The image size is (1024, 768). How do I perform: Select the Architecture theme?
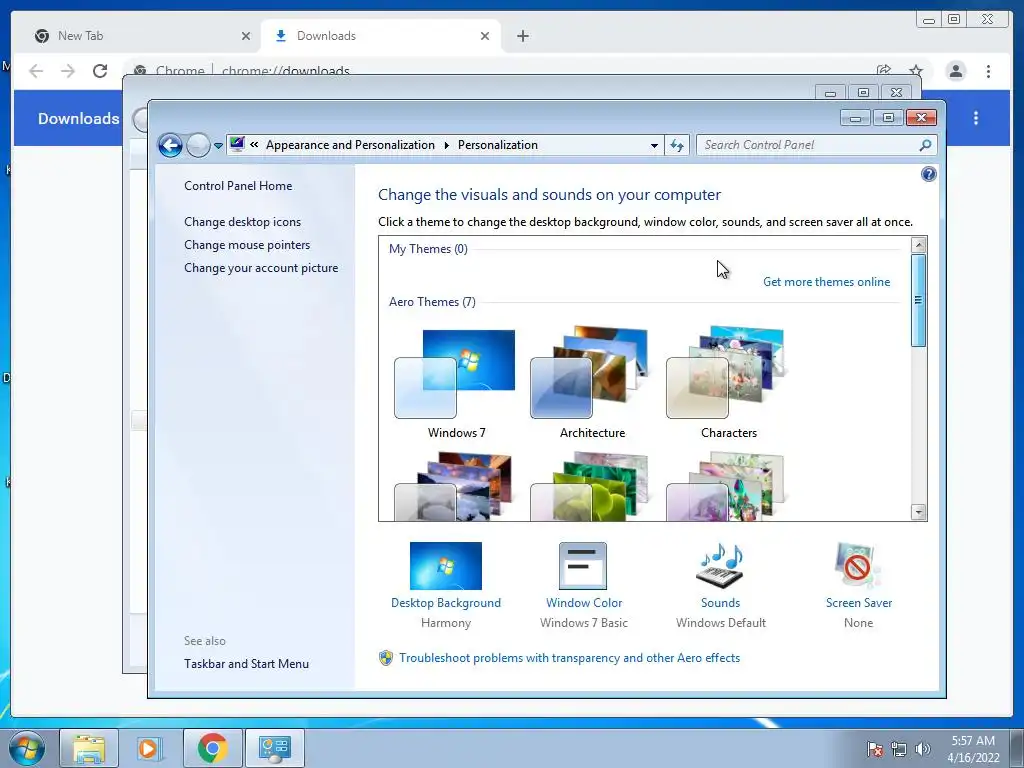[592, 384]
